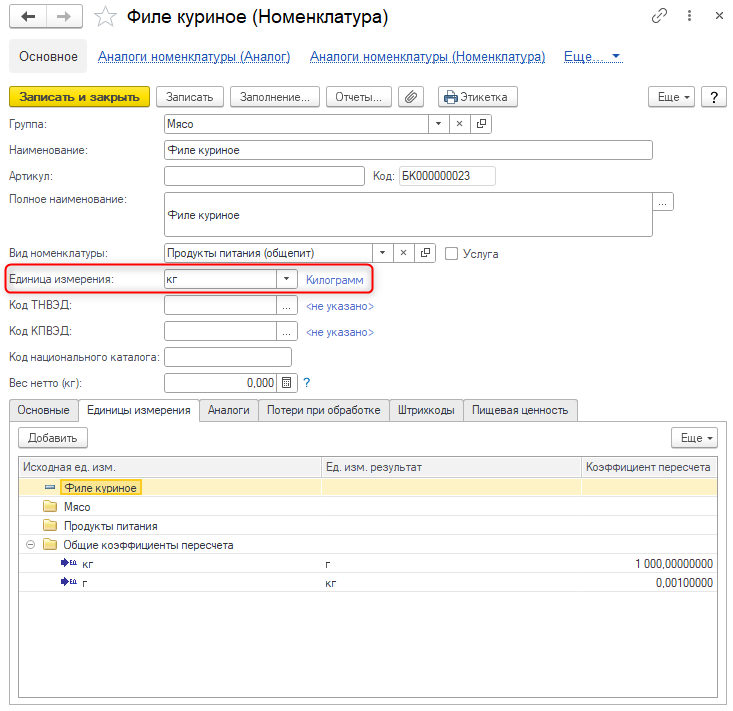Click into the Артикул input field
Screen dimensions: 733x711
pos(264,176)
